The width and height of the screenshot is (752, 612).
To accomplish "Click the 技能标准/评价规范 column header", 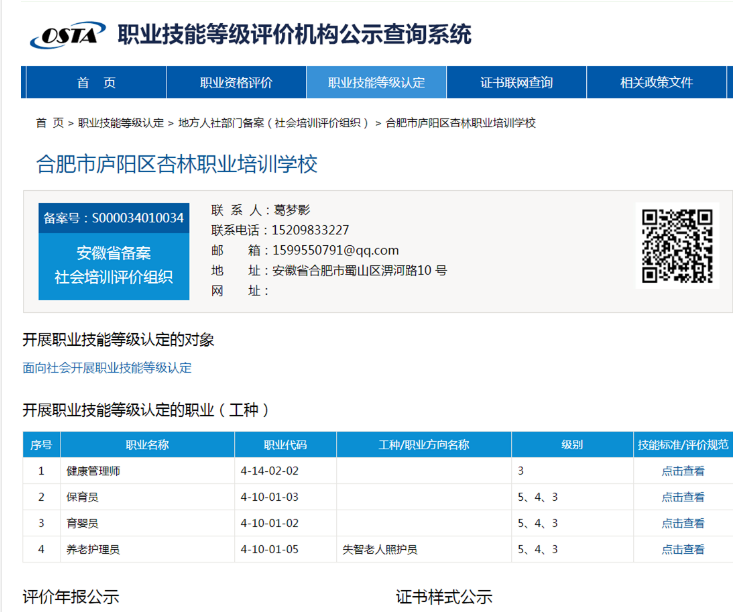I will pyautogui.click(x=683, y=445).
